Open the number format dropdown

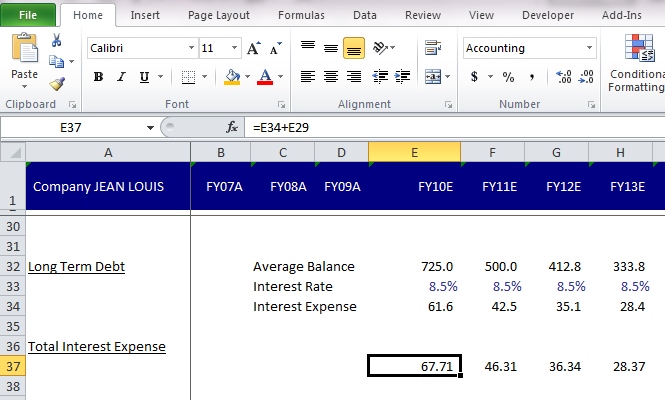point(590,48)
